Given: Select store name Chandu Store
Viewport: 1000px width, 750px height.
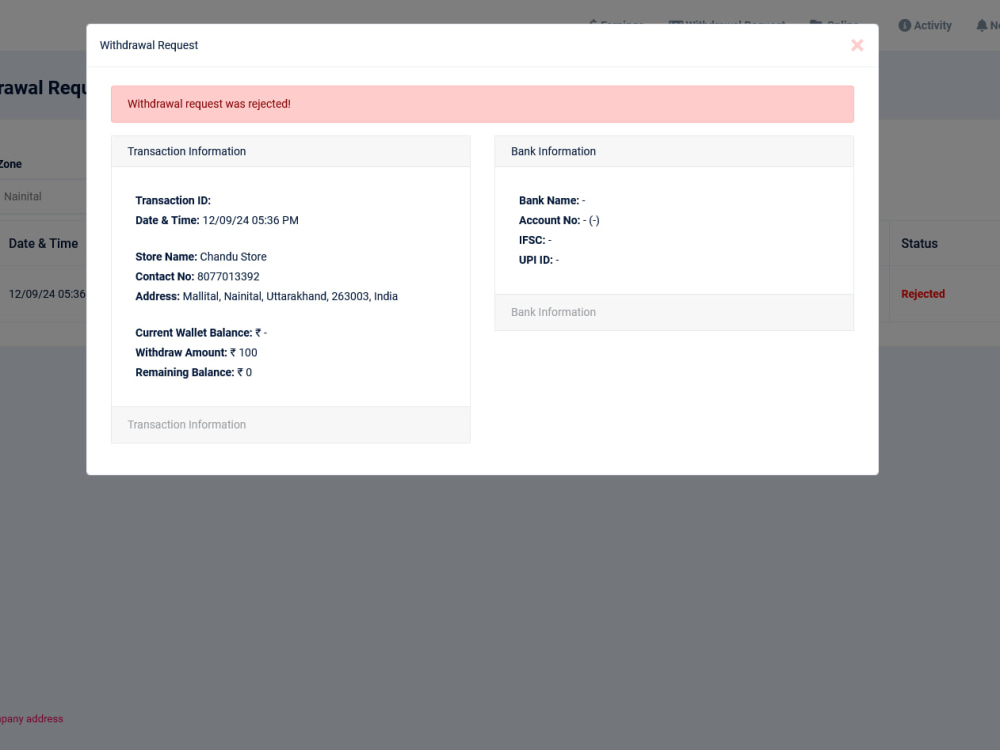Looking at the screenshot, I should [233, 256].
